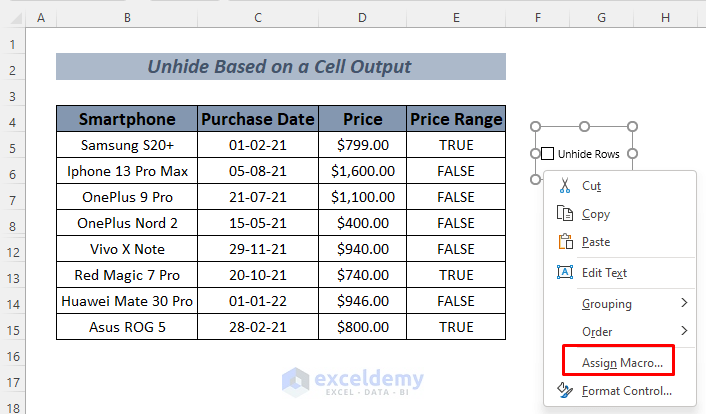The image size is (706, 414).
Task: Click the Asus ROG 5 cell
Action: tap(127, 327)
